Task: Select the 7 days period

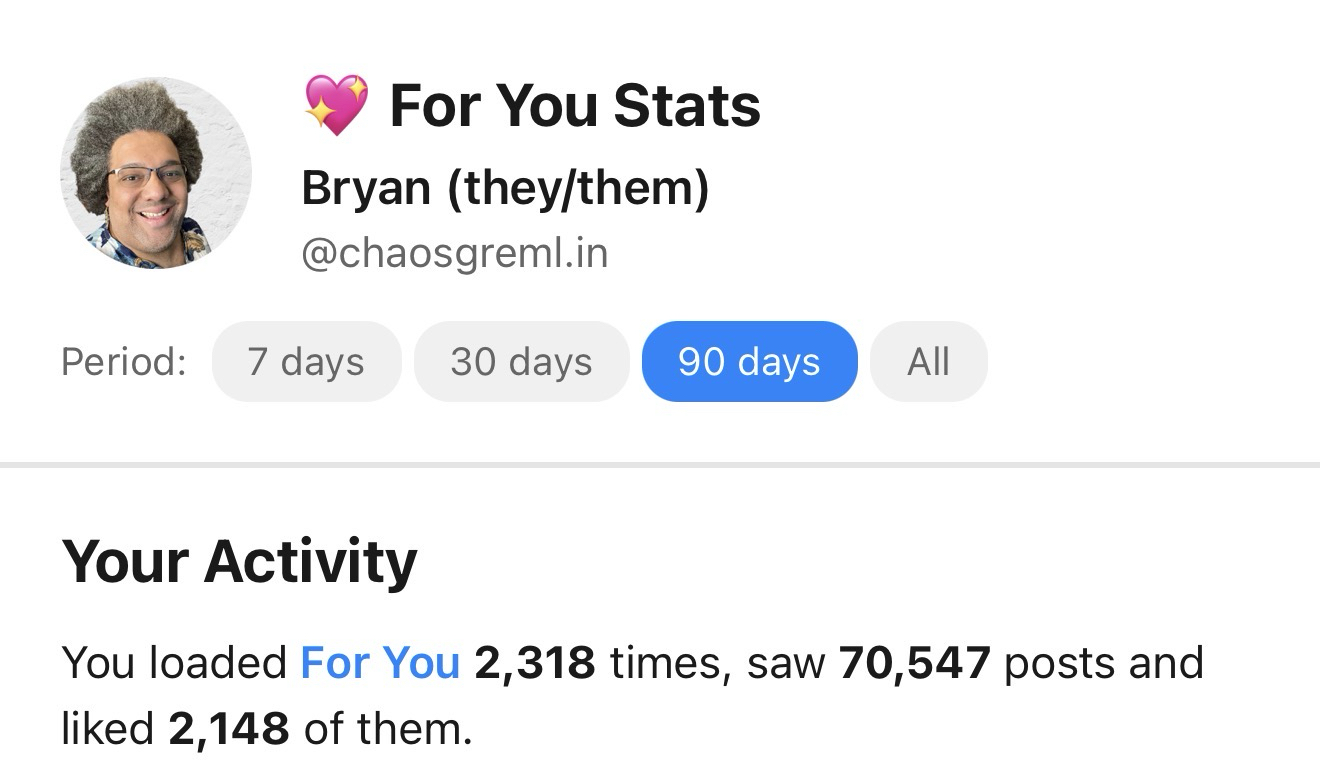Action: click(x=306, y=361)
